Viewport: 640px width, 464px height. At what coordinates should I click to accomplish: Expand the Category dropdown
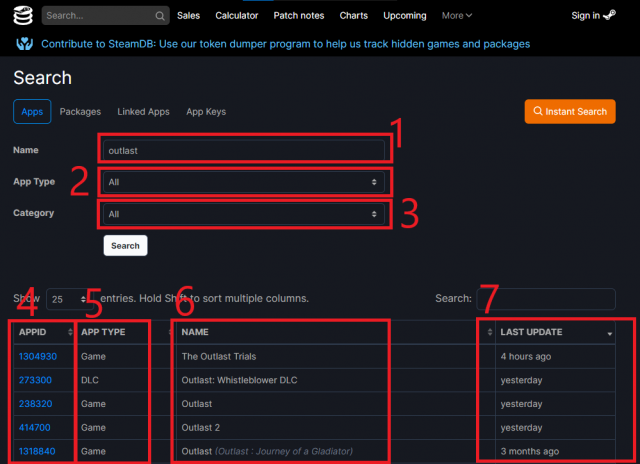245,214
